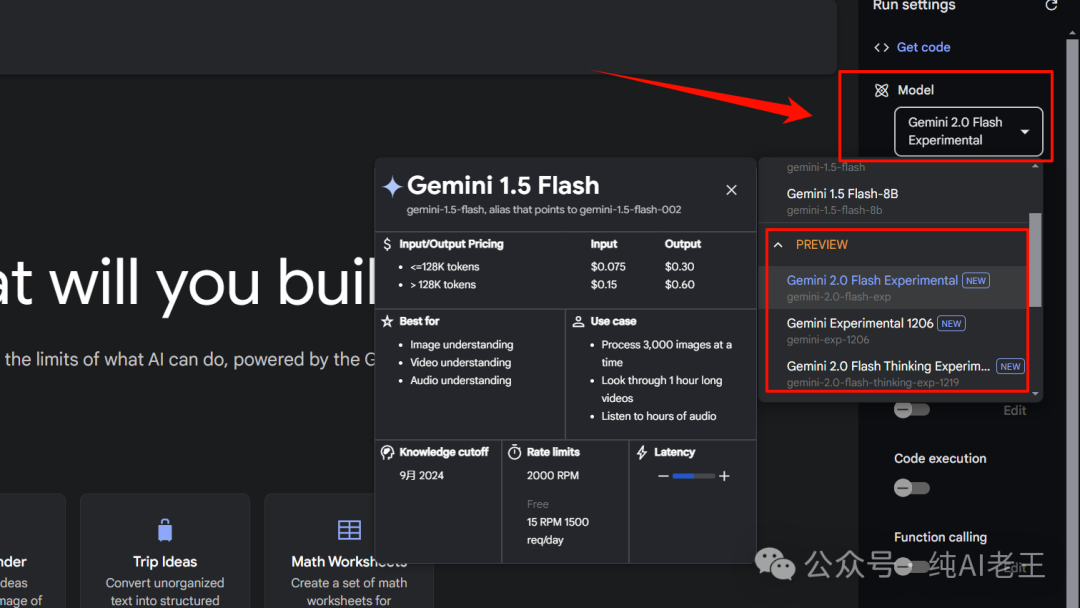The height and width of the screenshot is (608, 1080).
Task: Click the latency indicator bar
Action: point(694,476)
